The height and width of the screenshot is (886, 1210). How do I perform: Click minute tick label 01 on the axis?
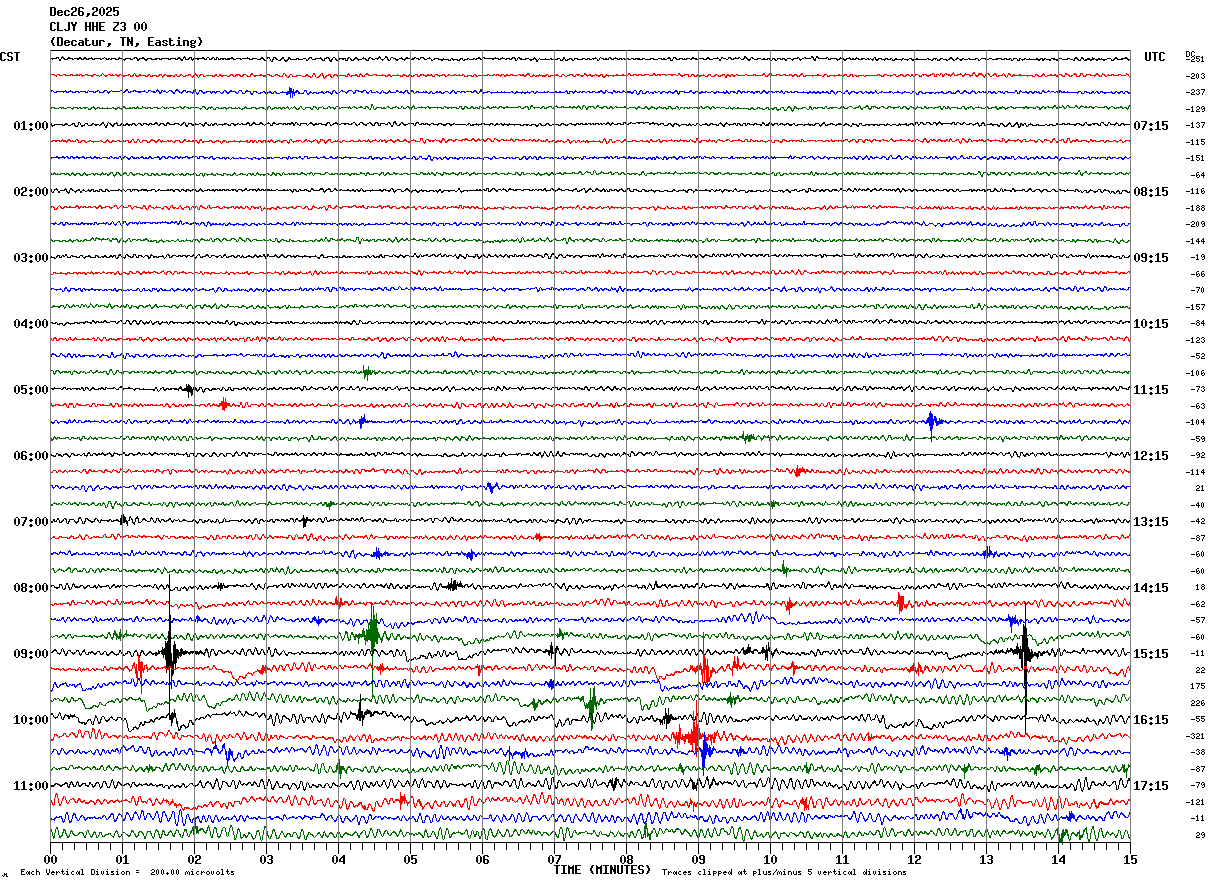(x=122, y=859)
